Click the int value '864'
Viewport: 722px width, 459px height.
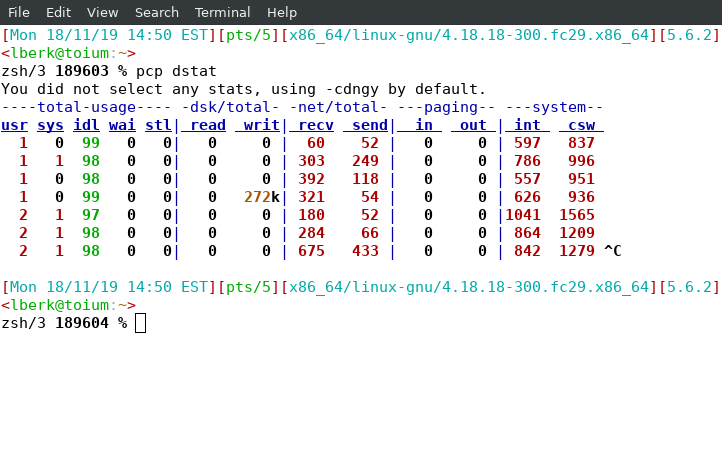(x=527, y=233)
